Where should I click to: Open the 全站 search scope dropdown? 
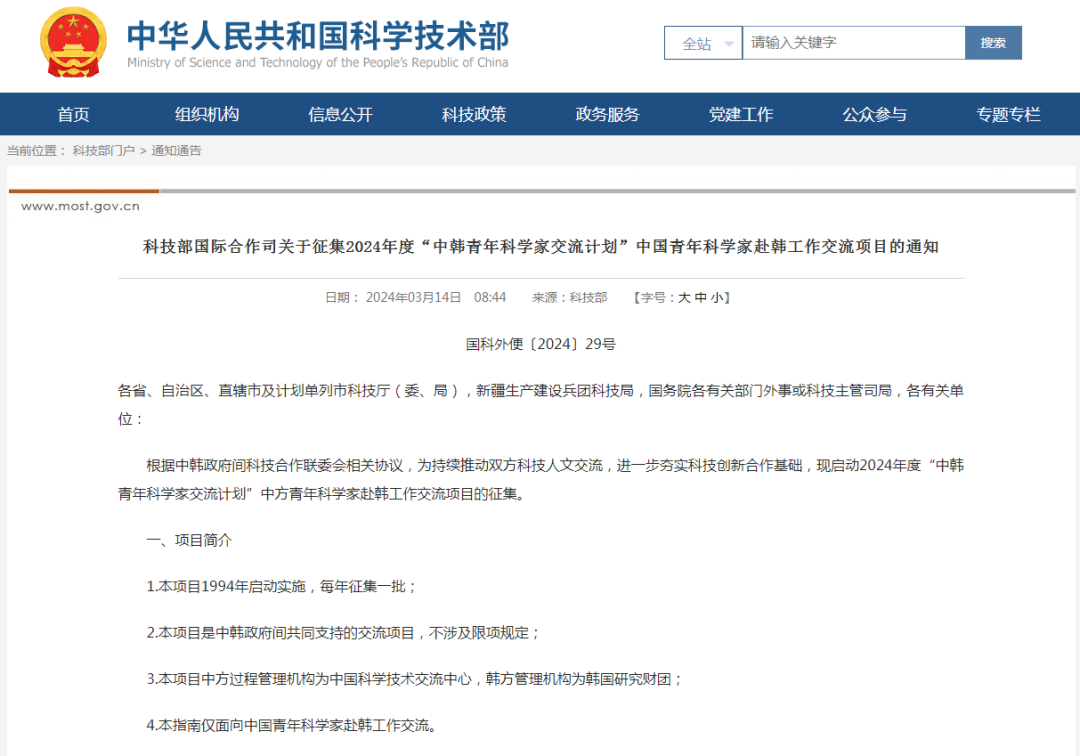pyautogui.click(x=696, y=42)
